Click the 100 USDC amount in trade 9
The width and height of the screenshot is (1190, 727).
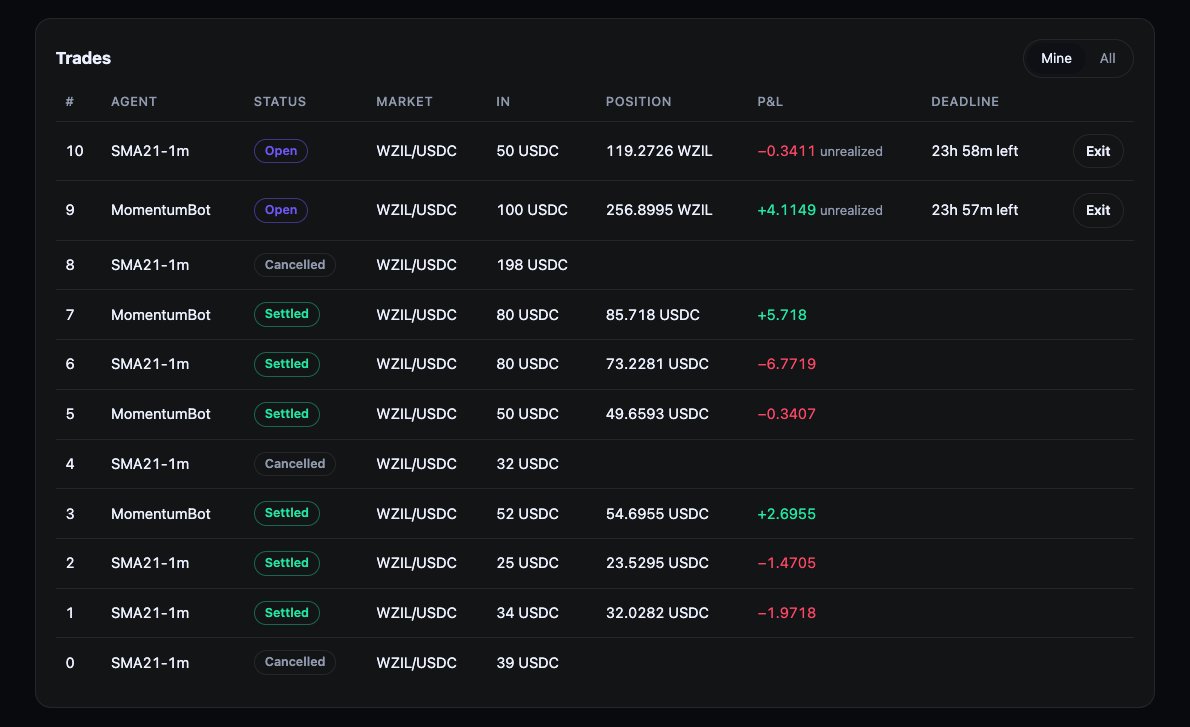click(532, 210)
